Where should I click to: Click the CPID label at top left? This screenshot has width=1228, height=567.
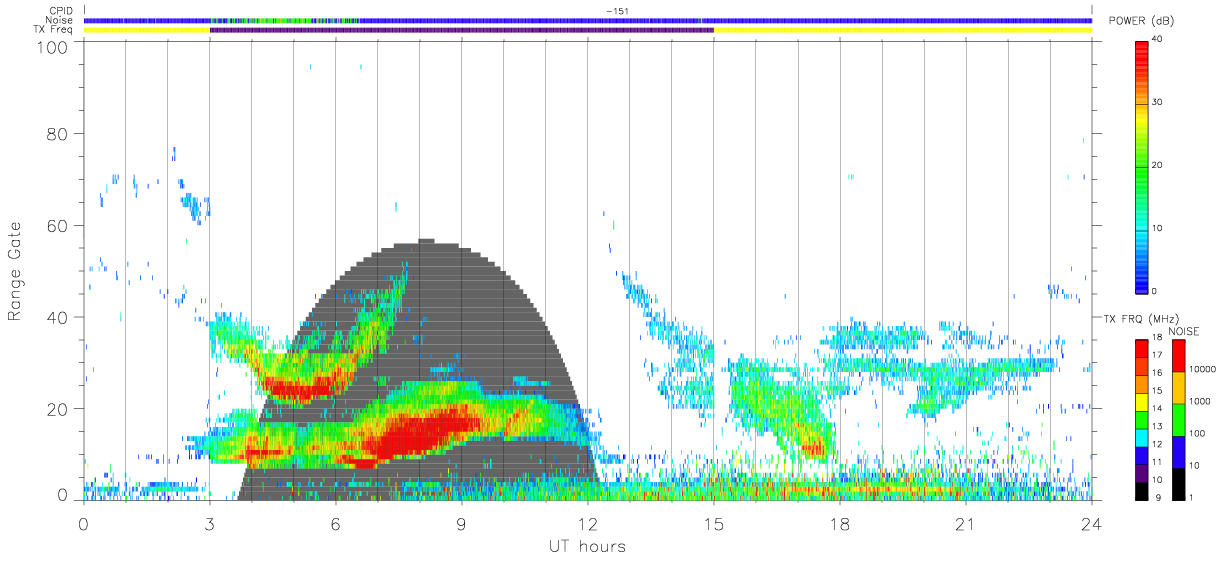point(60,11)
